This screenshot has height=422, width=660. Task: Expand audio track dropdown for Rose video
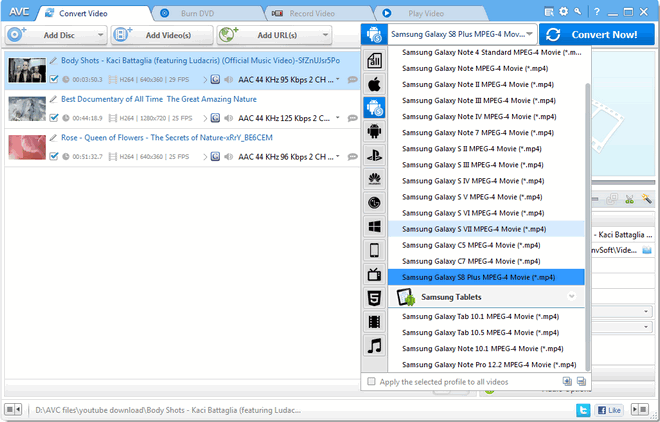338,156
